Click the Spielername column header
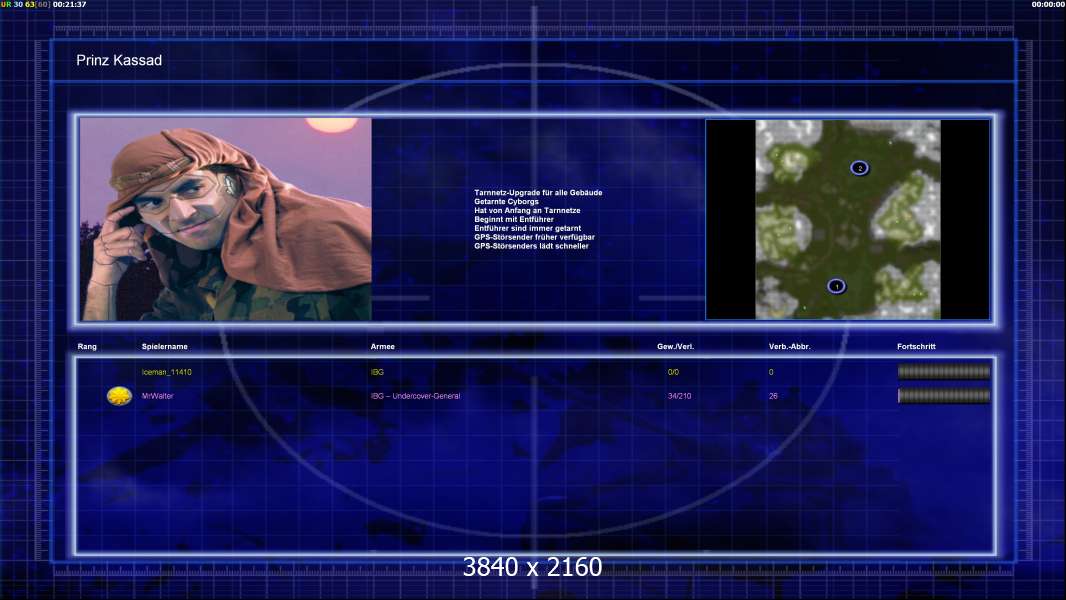 point(165,347)
